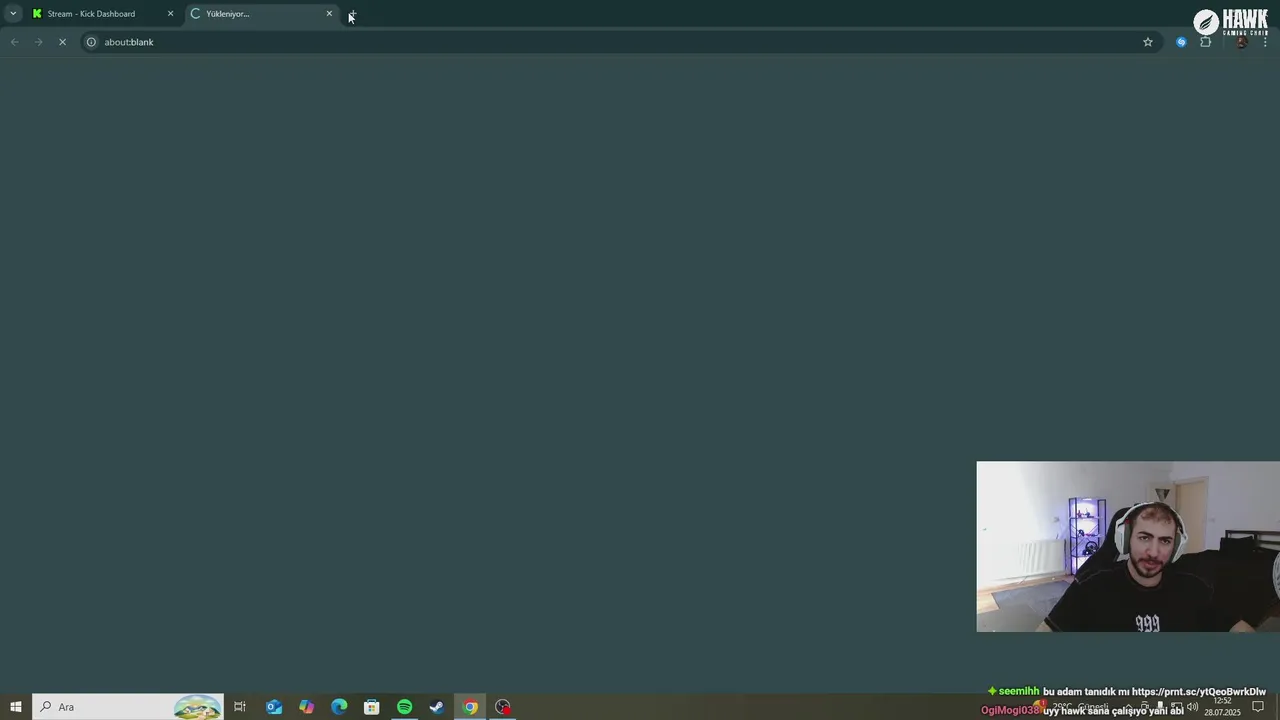Open the Chrome three-dot menu
Viewport: 1280px width, 720px height.
click(x=1265, y=42)
